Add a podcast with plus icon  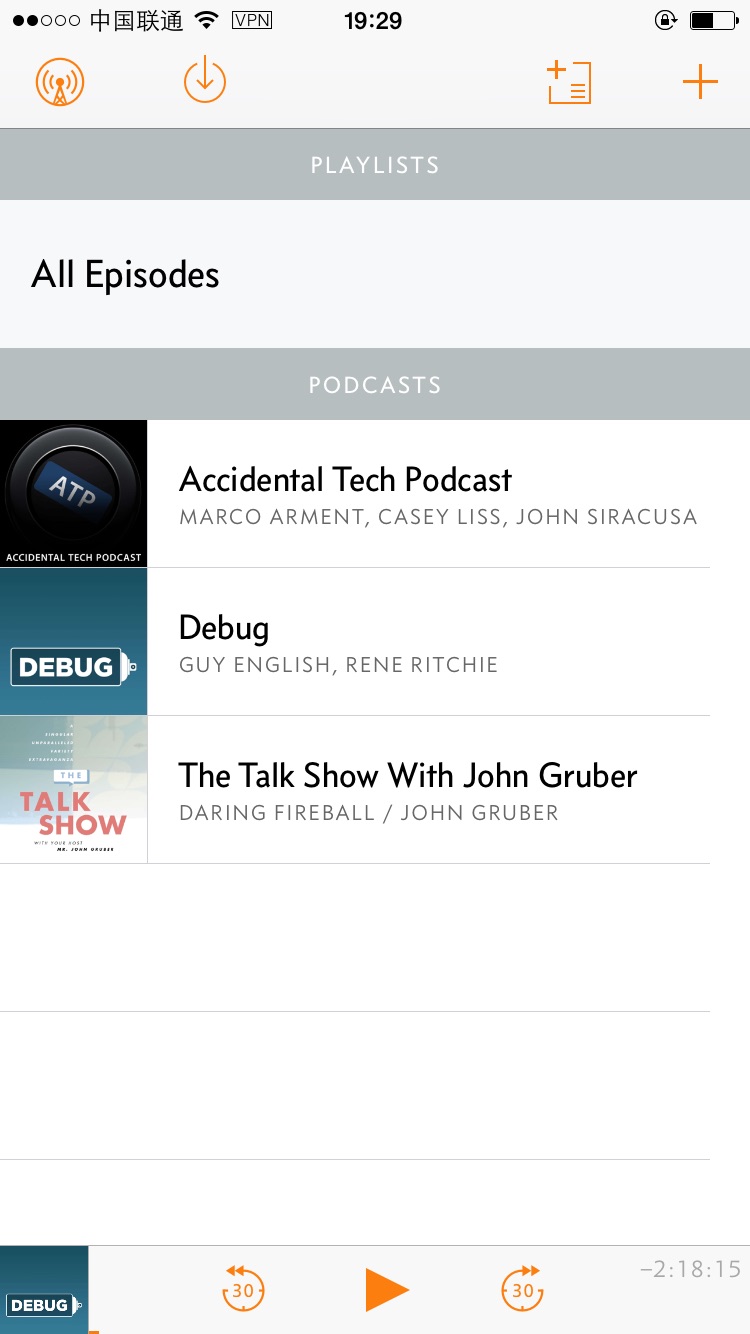[700, 82]
